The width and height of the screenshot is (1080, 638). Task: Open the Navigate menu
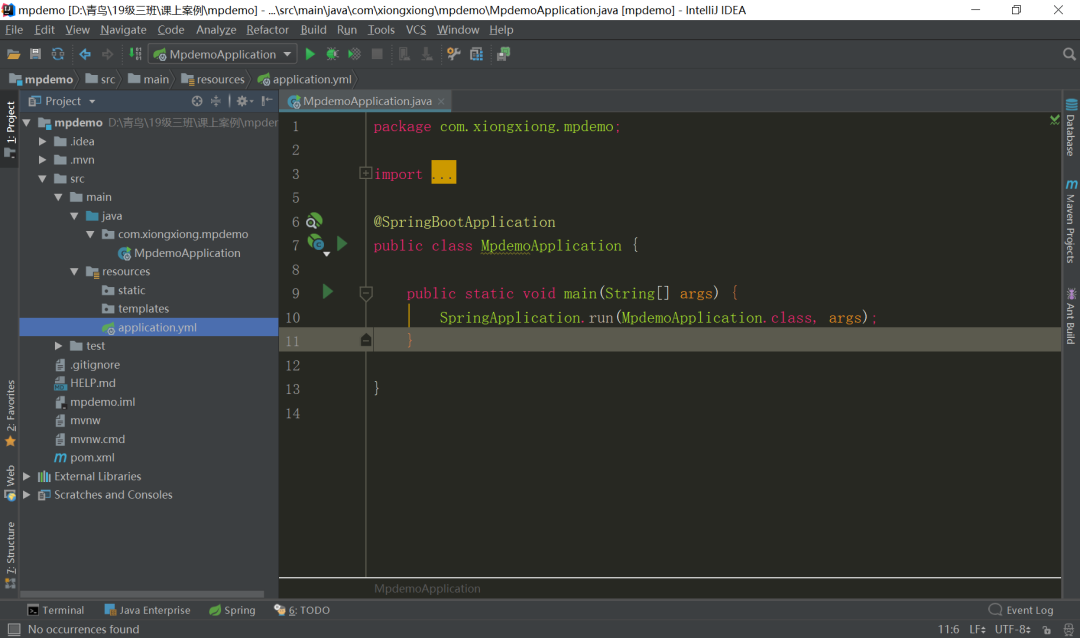pos(123,30)
